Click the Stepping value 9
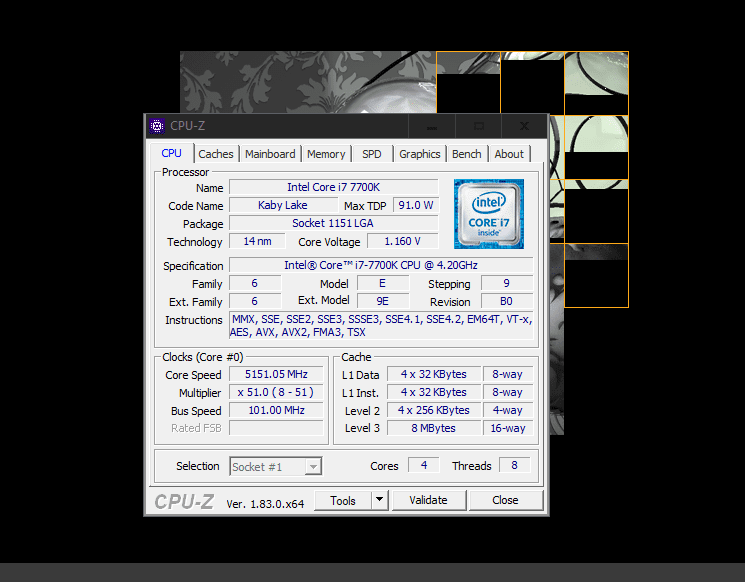This screenshot has width=745, height=582. coord(507,283)
